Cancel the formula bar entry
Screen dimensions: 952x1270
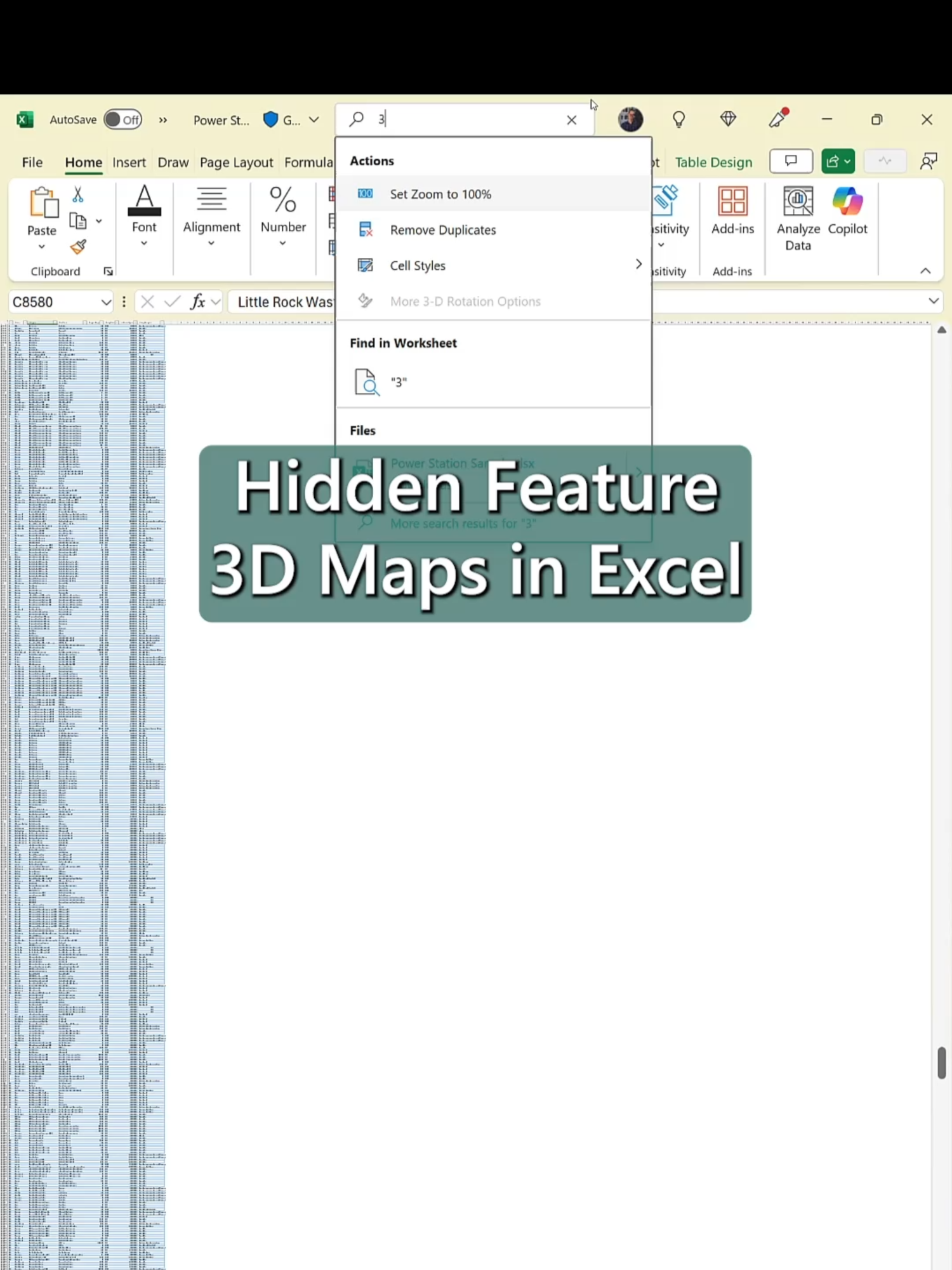point(147,302)
